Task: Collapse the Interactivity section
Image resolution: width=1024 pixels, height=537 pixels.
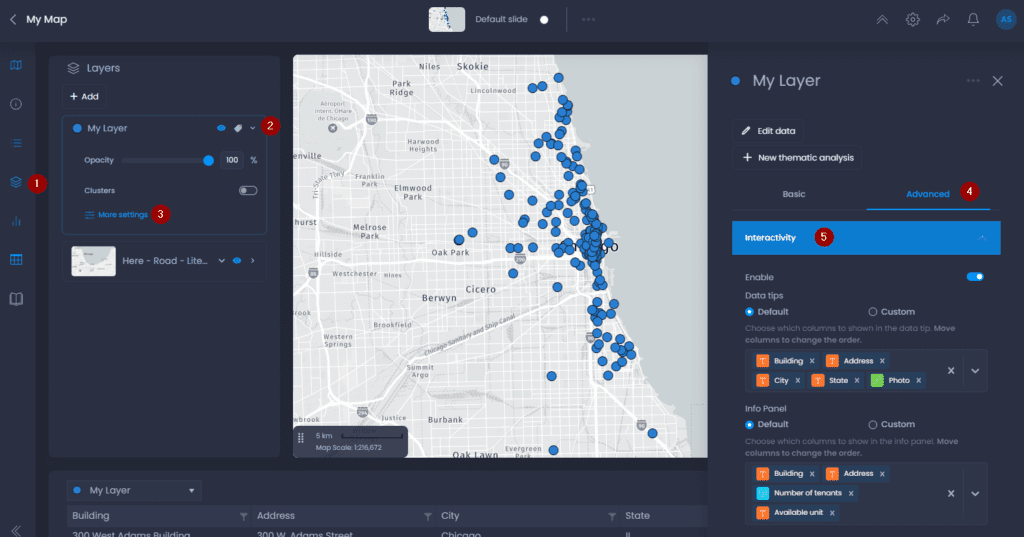Action: (982, 238)
